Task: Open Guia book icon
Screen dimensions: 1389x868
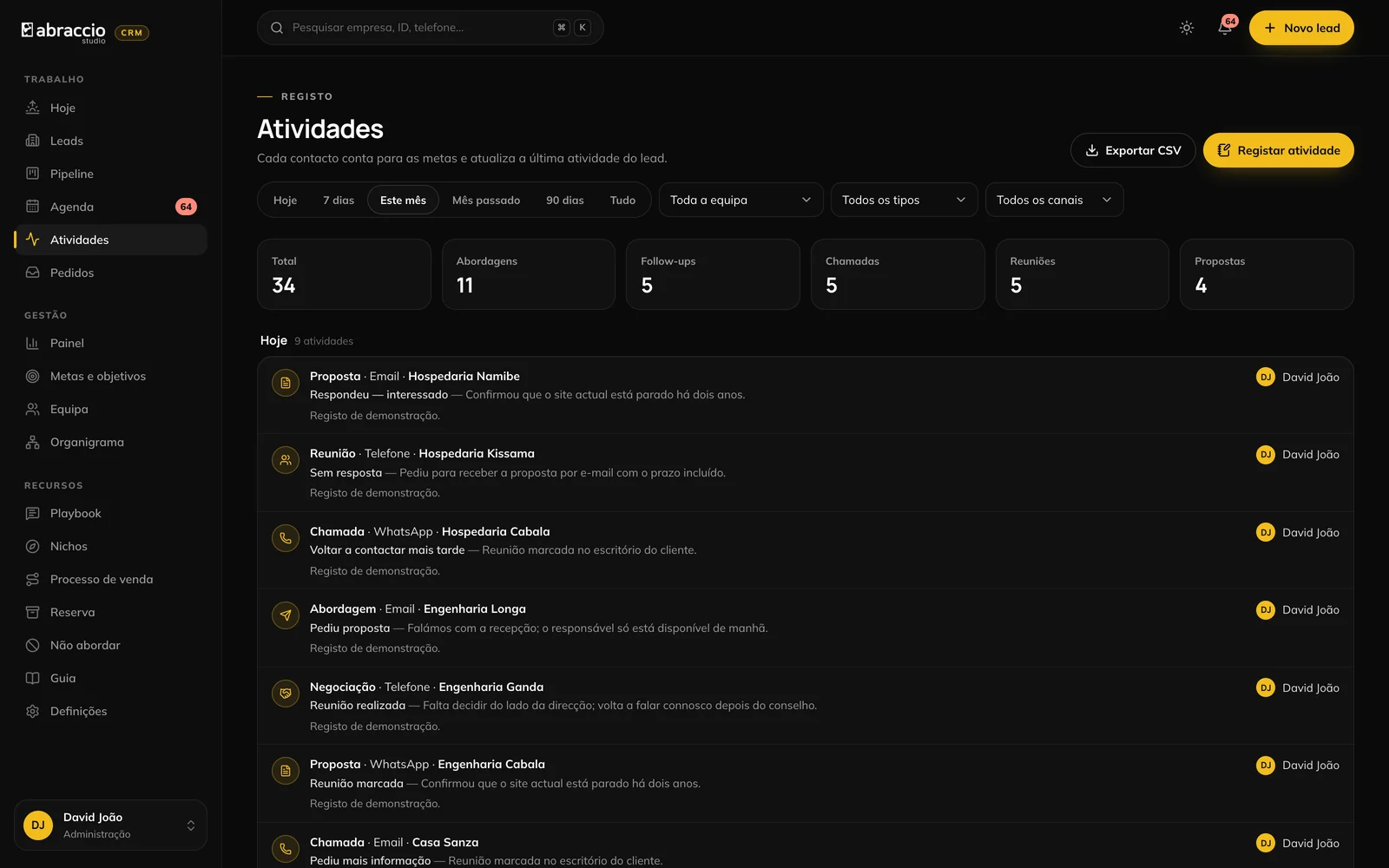Action: click(33, 678)
